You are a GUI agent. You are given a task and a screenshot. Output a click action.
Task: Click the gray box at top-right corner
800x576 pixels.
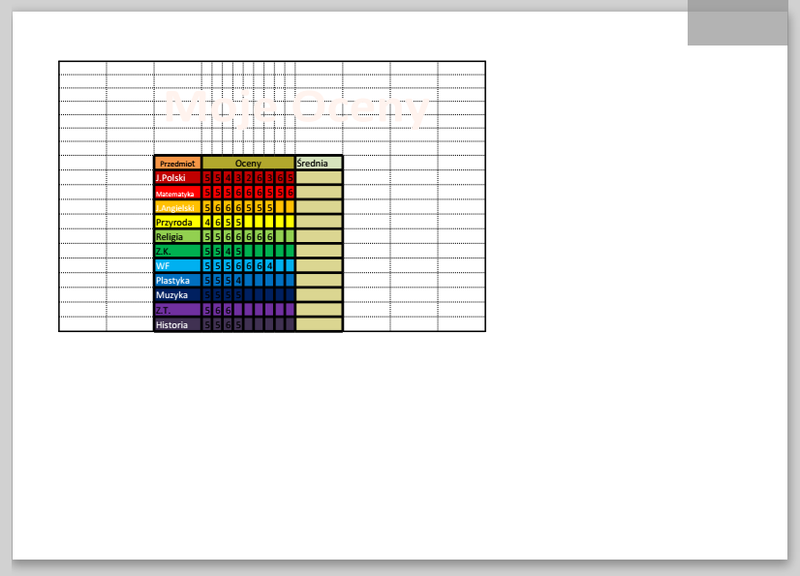[737, 22]
